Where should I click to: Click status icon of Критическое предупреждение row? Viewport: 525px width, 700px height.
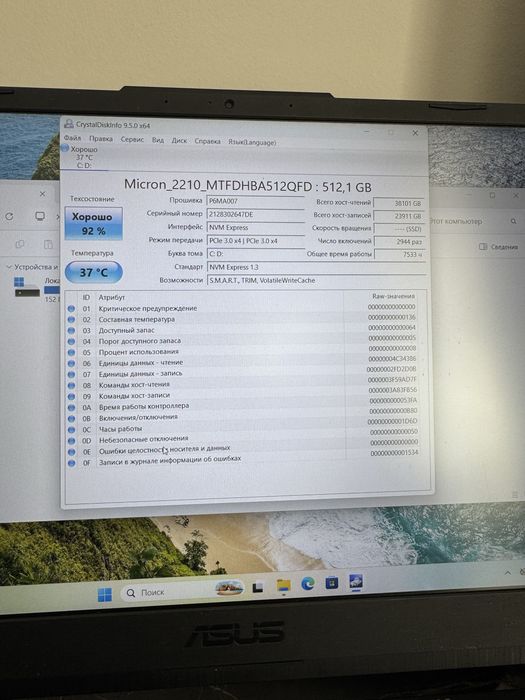[x=71, y=308]
